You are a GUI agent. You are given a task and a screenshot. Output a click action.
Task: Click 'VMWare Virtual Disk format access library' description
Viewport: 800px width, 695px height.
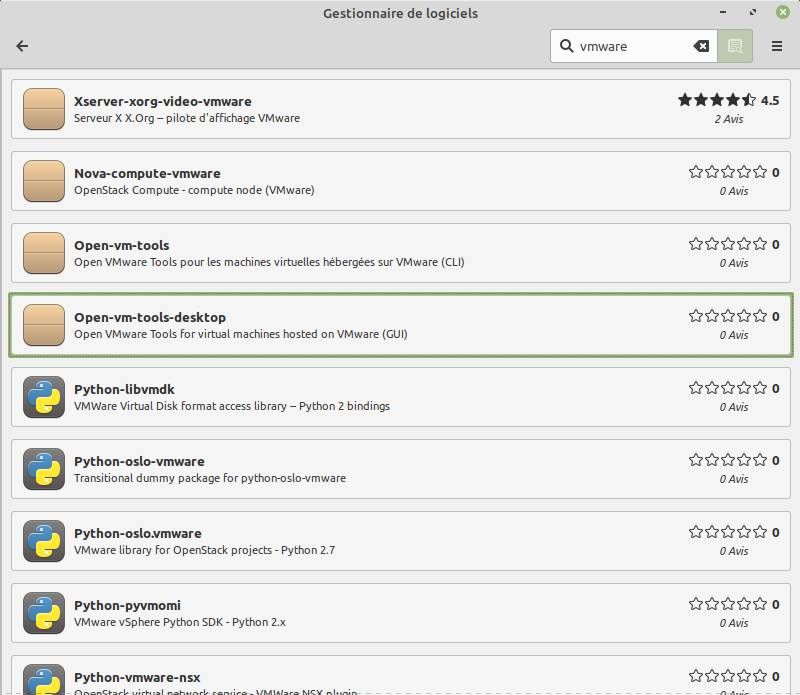click(232, 406)
